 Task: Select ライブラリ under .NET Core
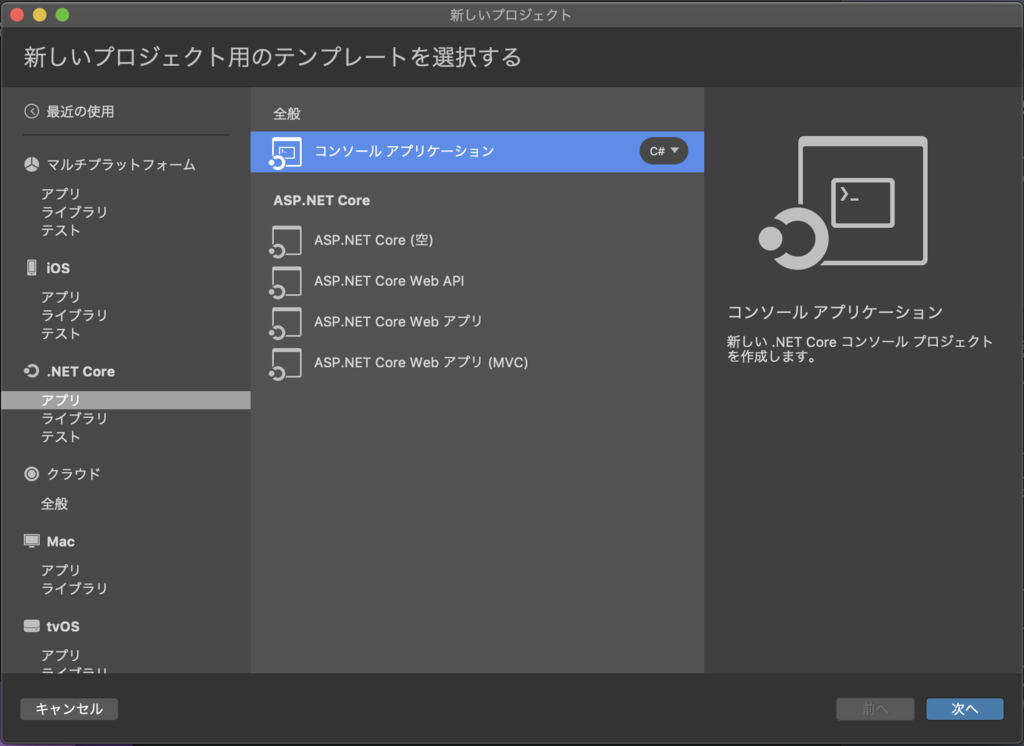click(x=68, y=418)
